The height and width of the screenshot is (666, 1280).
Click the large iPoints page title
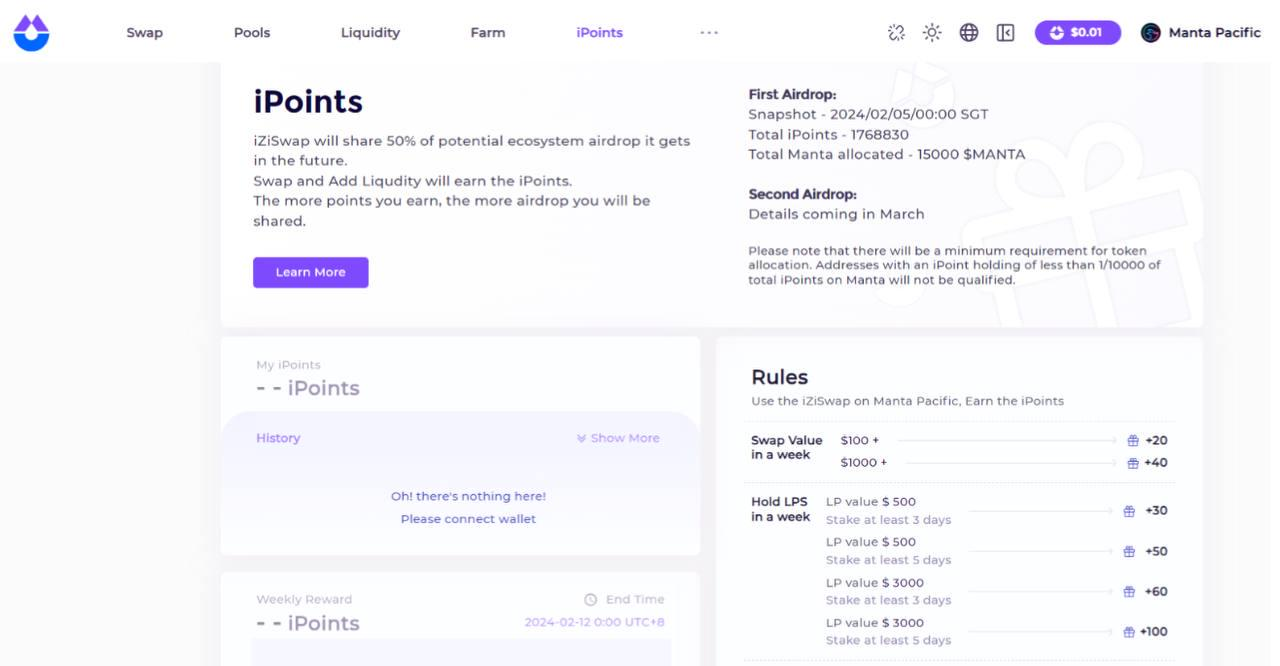pos(308,101)
